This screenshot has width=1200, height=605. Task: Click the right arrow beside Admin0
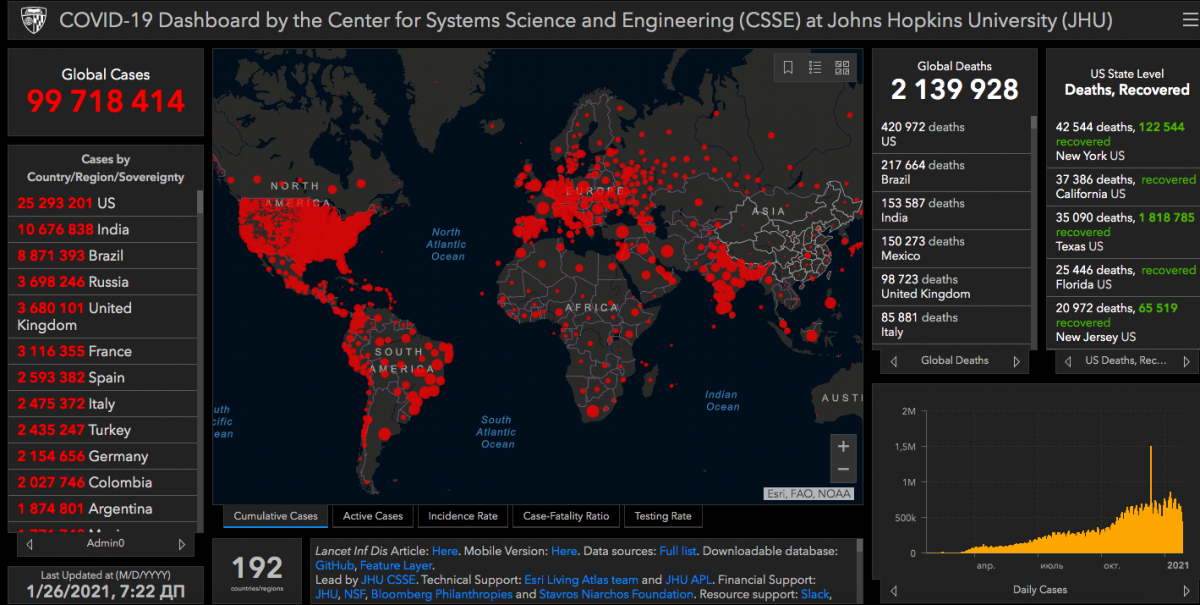181,545
